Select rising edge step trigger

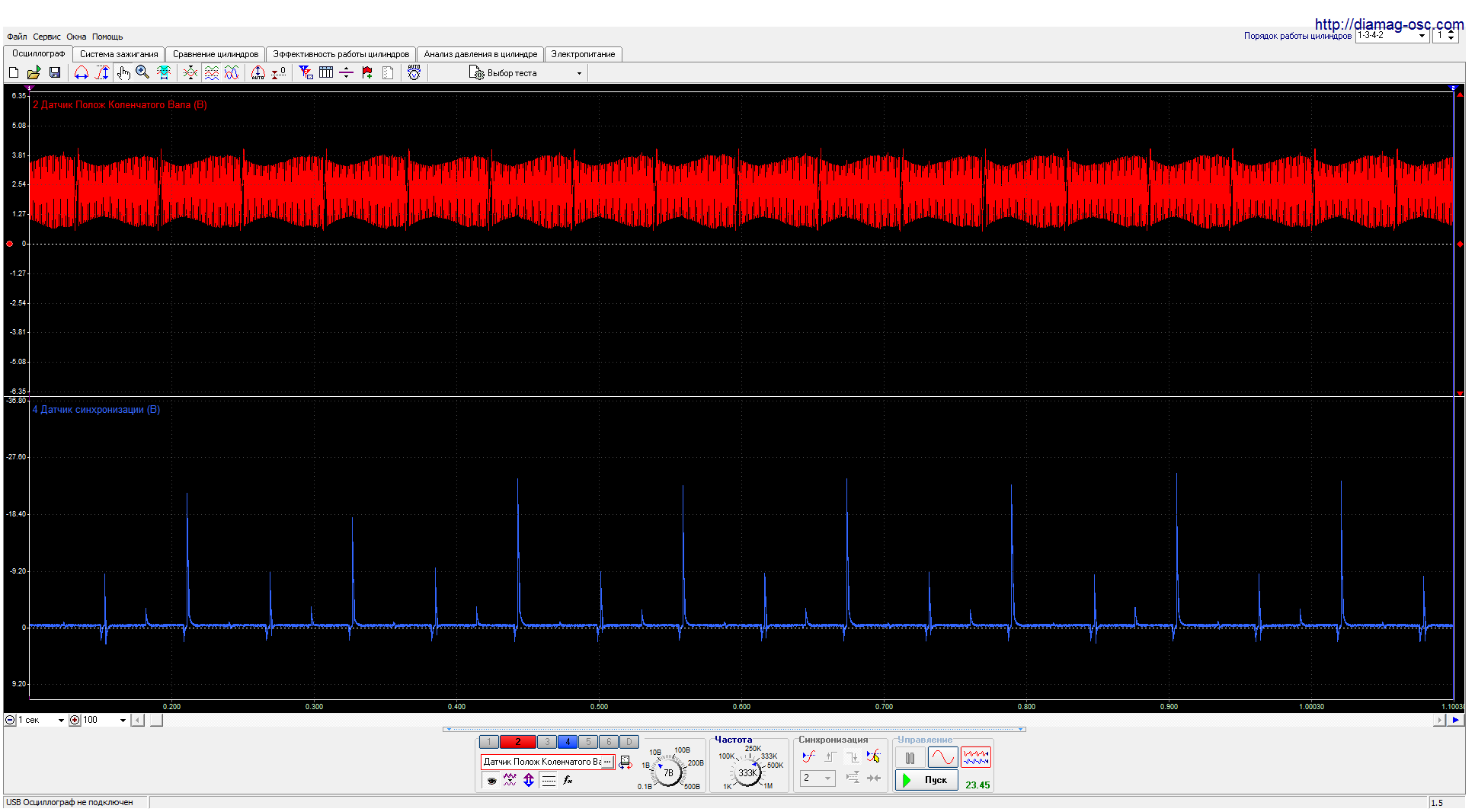pos(830,756)
